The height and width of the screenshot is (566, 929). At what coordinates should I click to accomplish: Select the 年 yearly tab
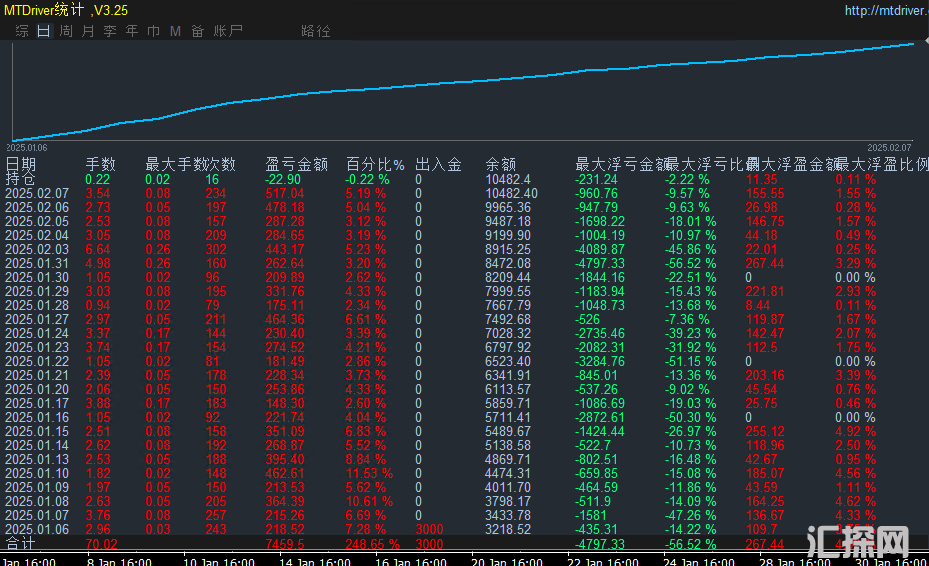(x=132, y=31)
